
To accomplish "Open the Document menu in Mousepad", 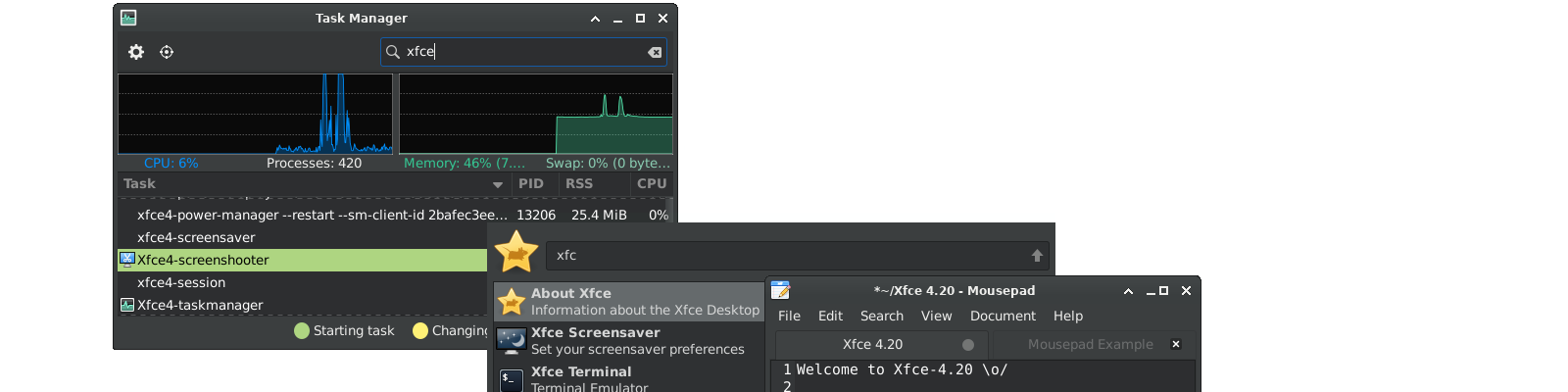I will (1003, 316).
